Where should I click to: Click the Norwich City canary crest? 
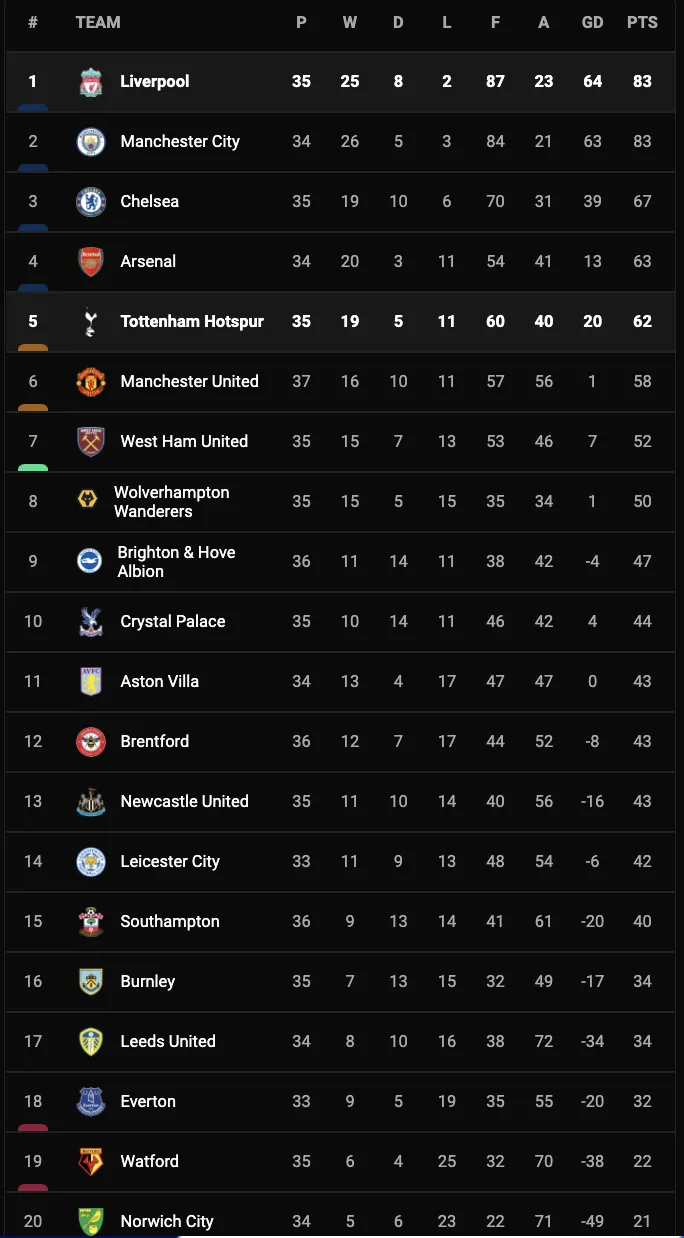pos(91,1221)
